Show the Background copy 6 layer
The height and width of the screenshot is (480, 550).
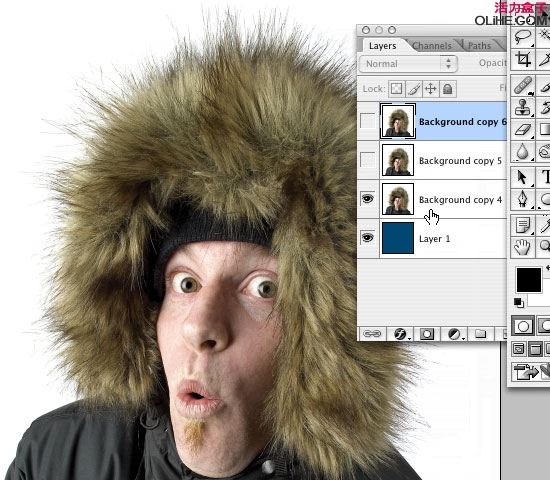[x=368, y=121]
